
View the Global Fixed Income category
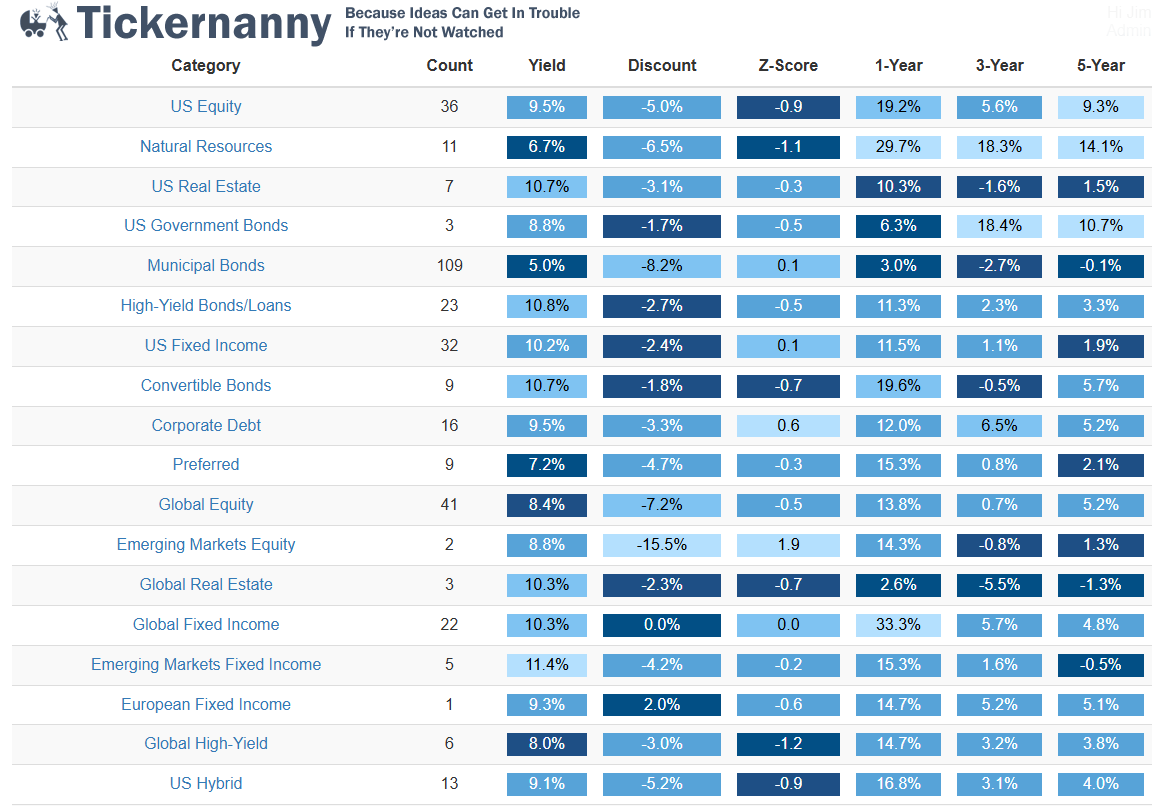coord(206,625)
